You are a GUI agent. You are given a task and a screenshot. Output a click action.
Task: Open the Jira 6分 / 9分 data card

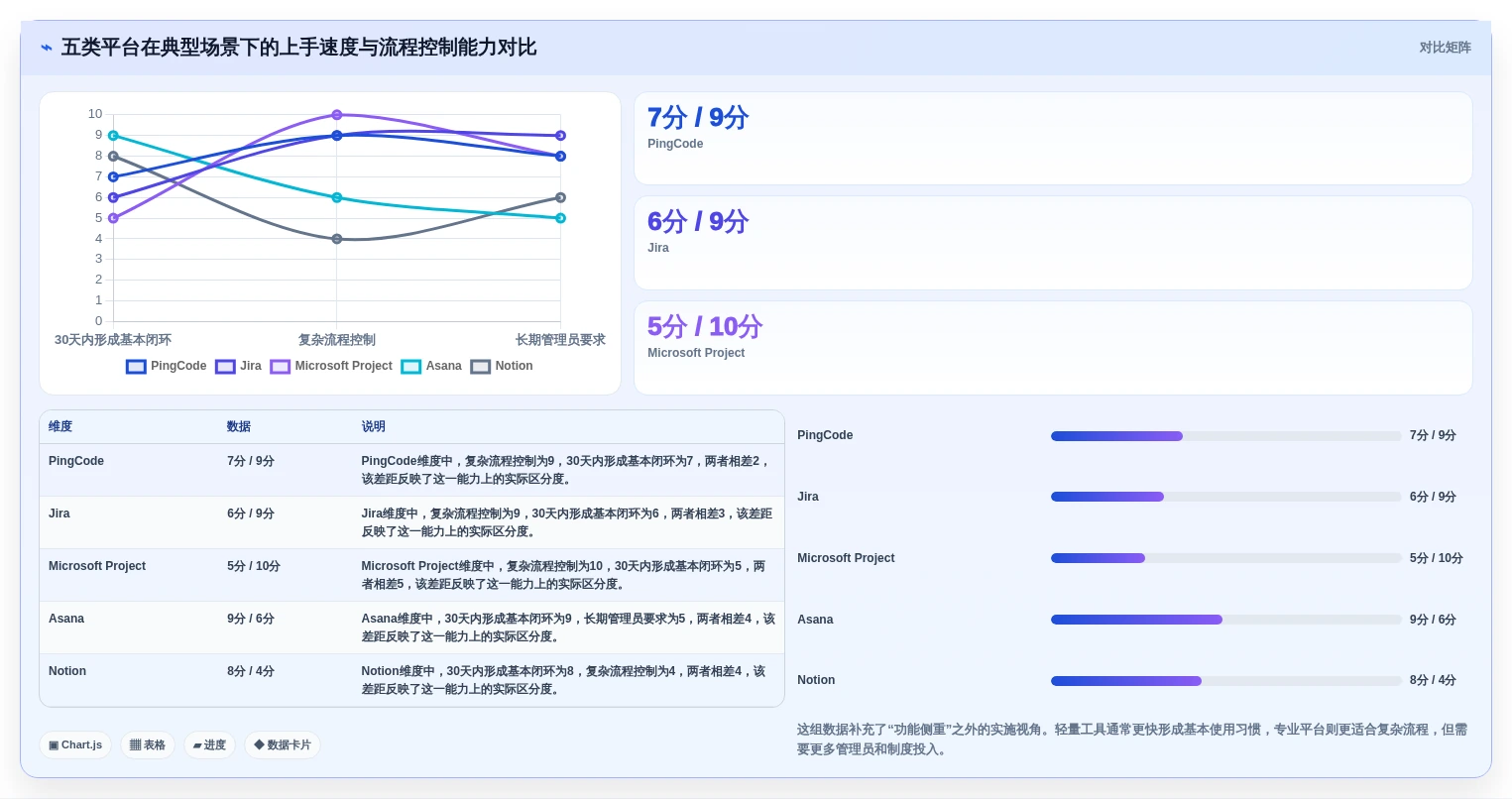1053,243
